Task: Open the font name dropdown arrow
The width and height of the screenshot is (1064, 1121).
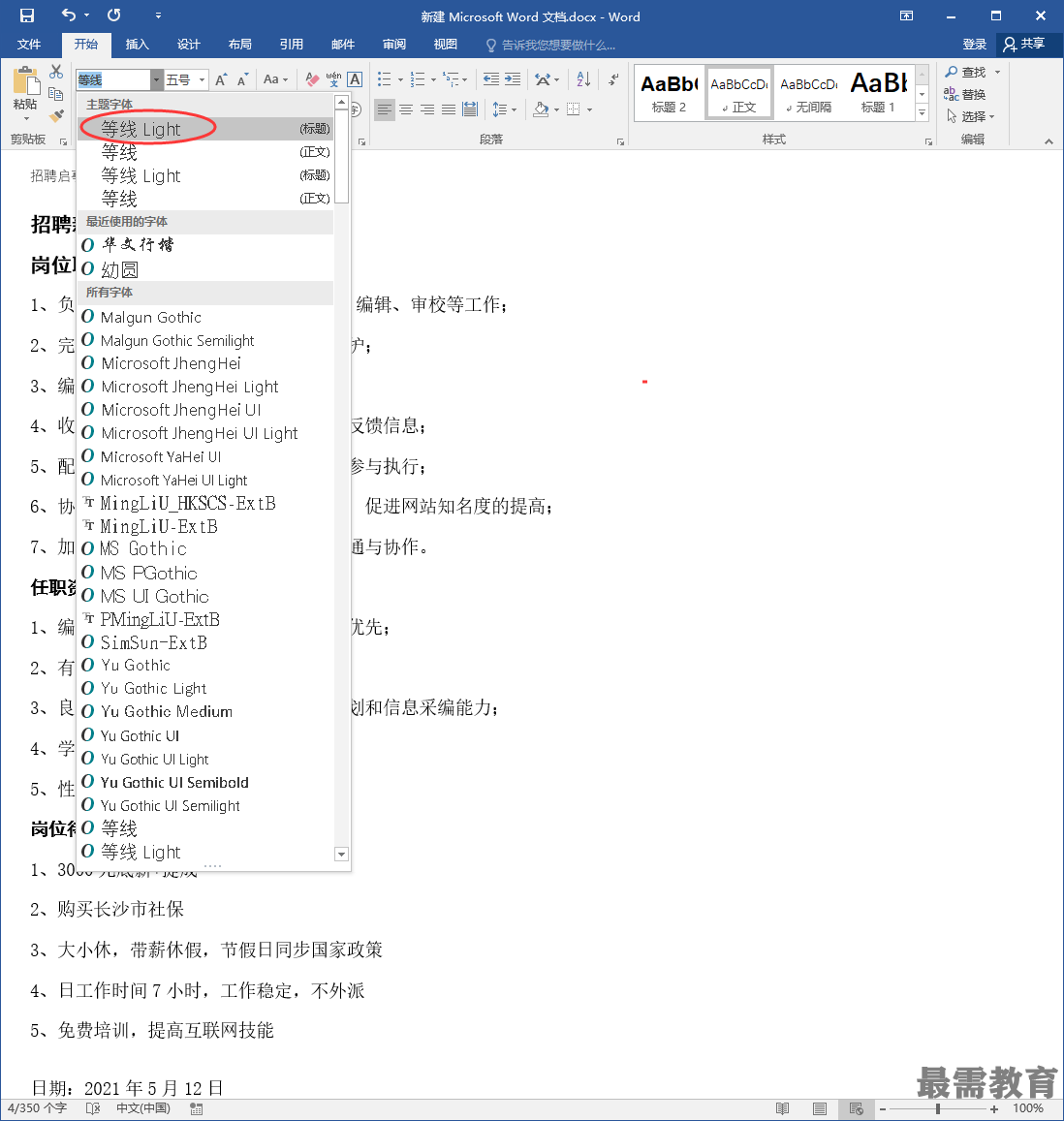Action: [156, 79]
